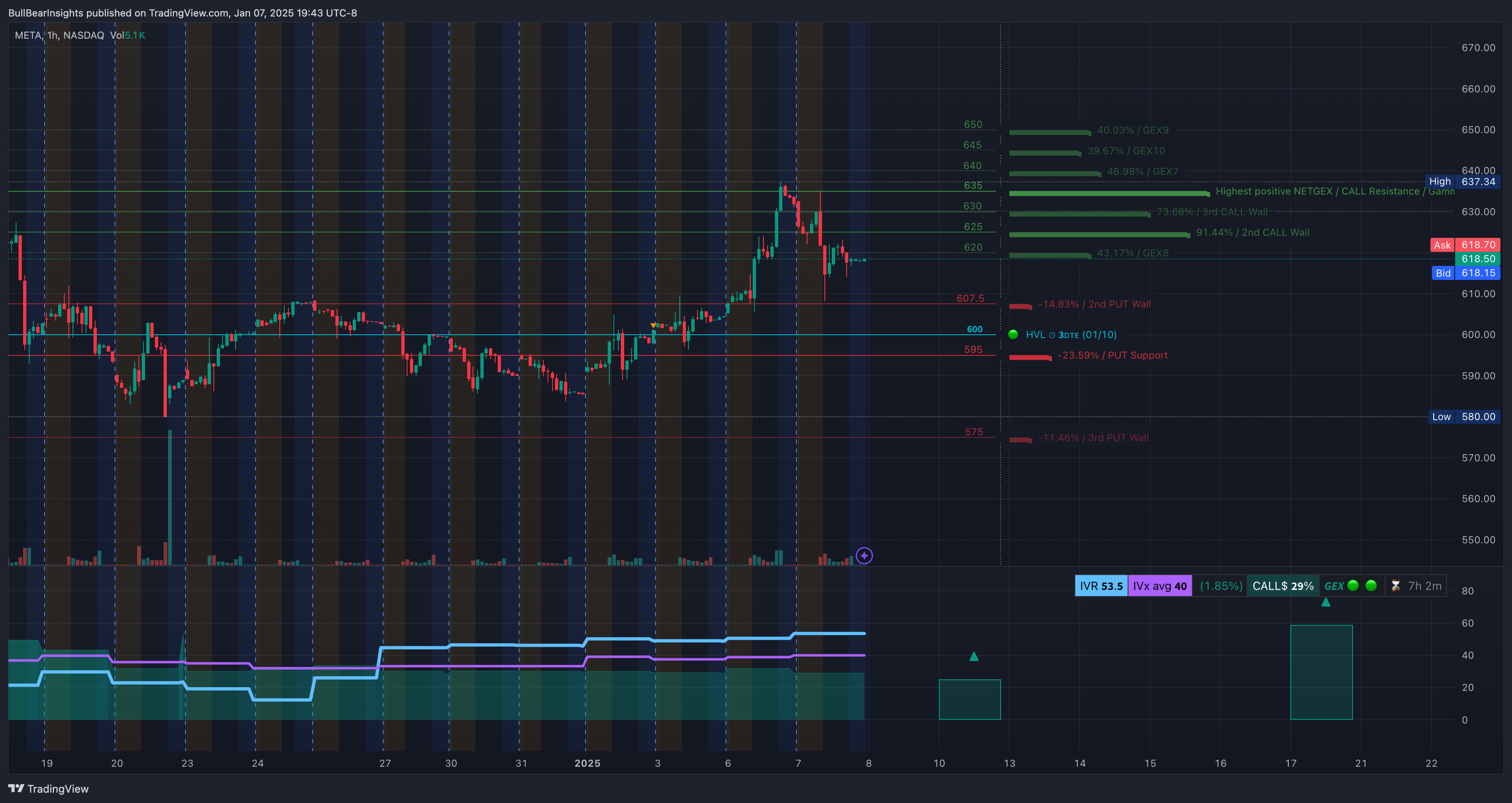Click the 43.17% / GEX8 label

(x=1133, y=253)
